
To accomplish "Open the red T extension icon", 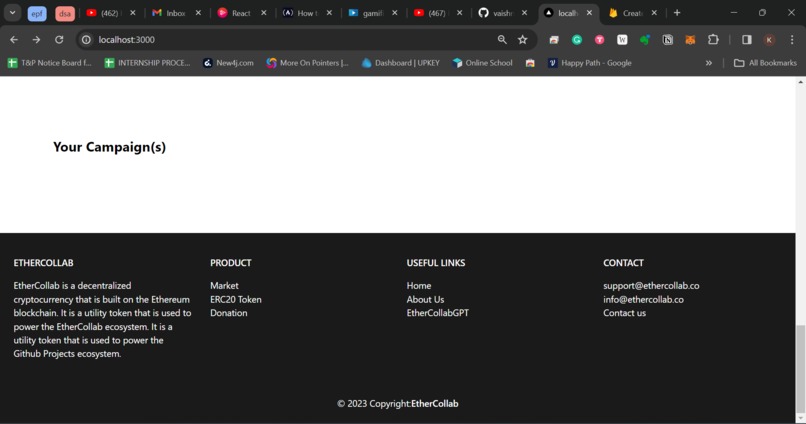I will (x=599, y=40).
